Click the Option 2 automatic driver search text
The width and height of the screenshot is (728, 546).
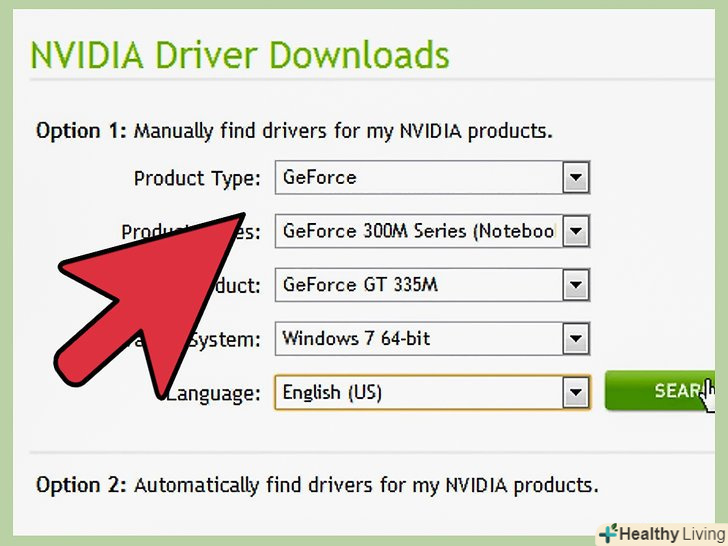point(317,485)
